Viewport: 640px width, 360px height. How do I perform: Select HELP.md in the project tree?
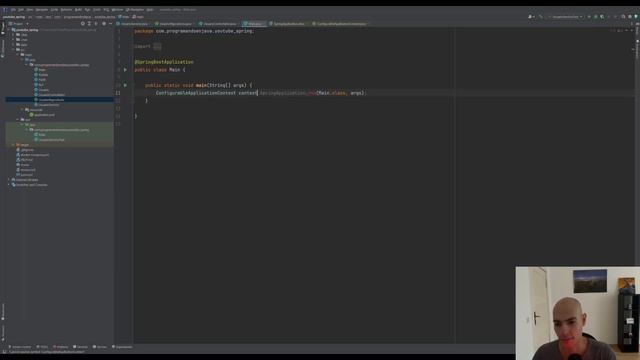pos(24,160)
